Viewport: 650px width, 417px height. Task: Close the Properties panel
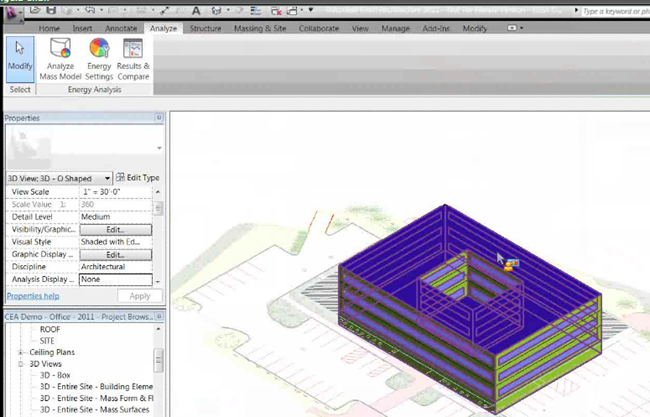[159, 118]
